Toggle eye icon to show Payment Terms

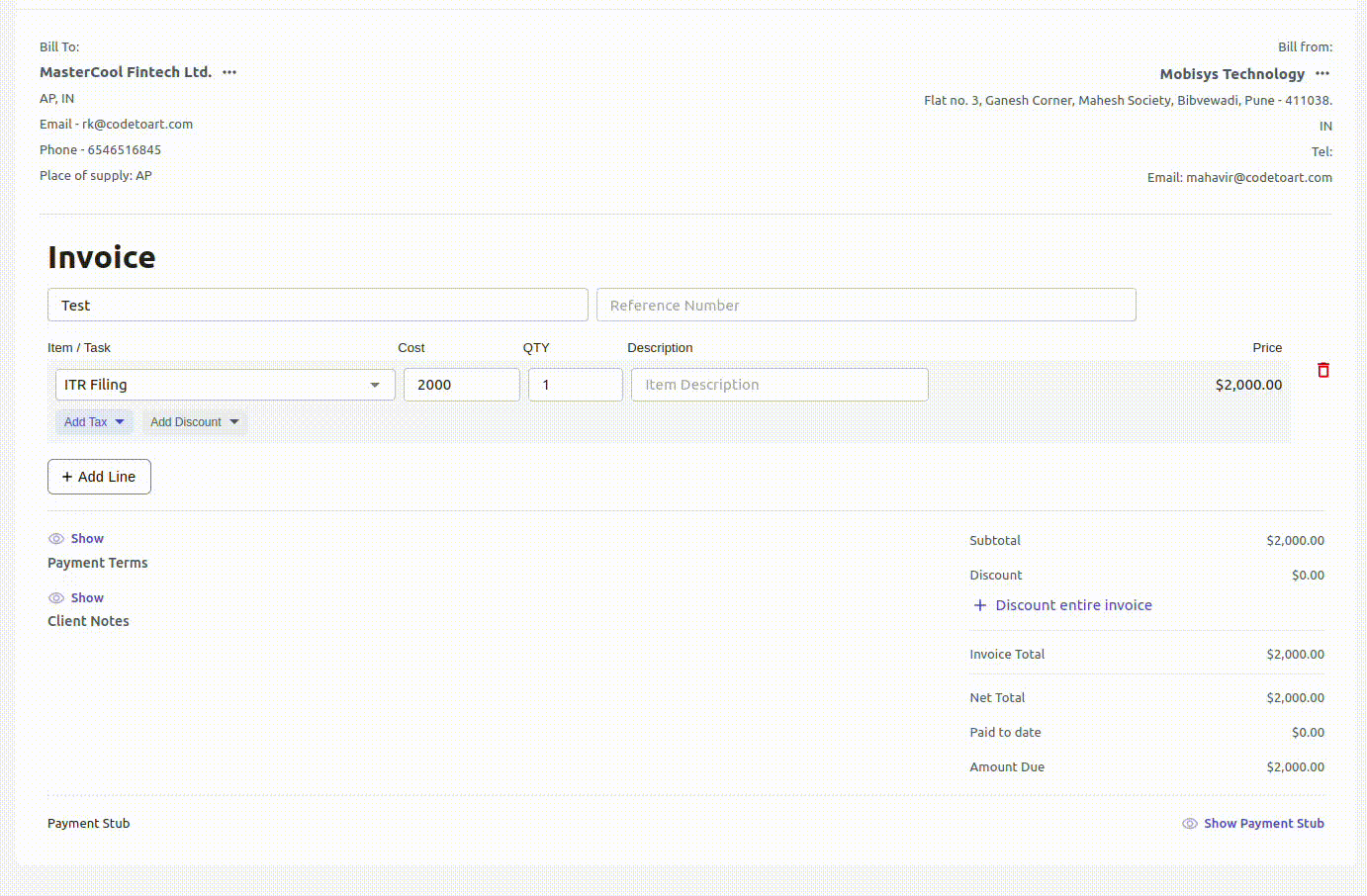pyautogui.click(x=56, y=539)
